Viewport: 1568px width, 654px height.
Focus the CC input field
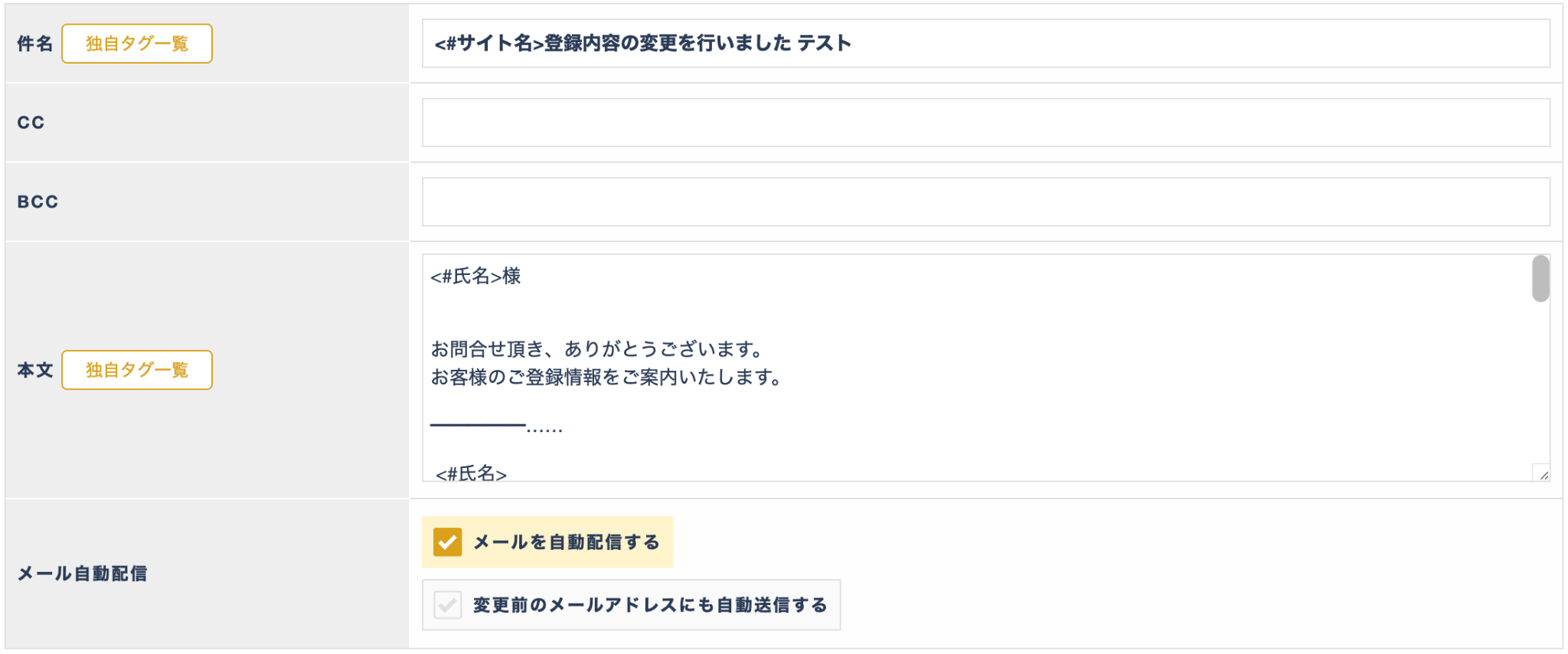click(985, 123)
